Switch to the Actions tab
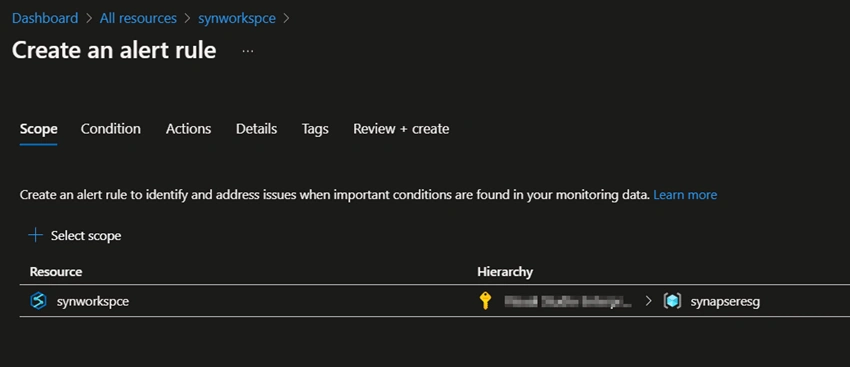 (189, 129)
